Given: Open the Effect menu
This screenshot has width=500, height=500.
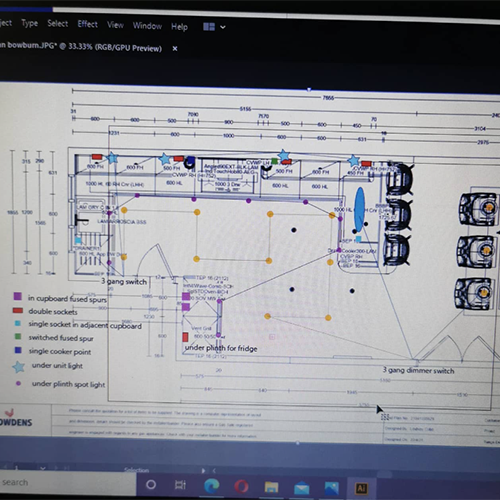Looking at the screenshot, I should tap(88, 24).
